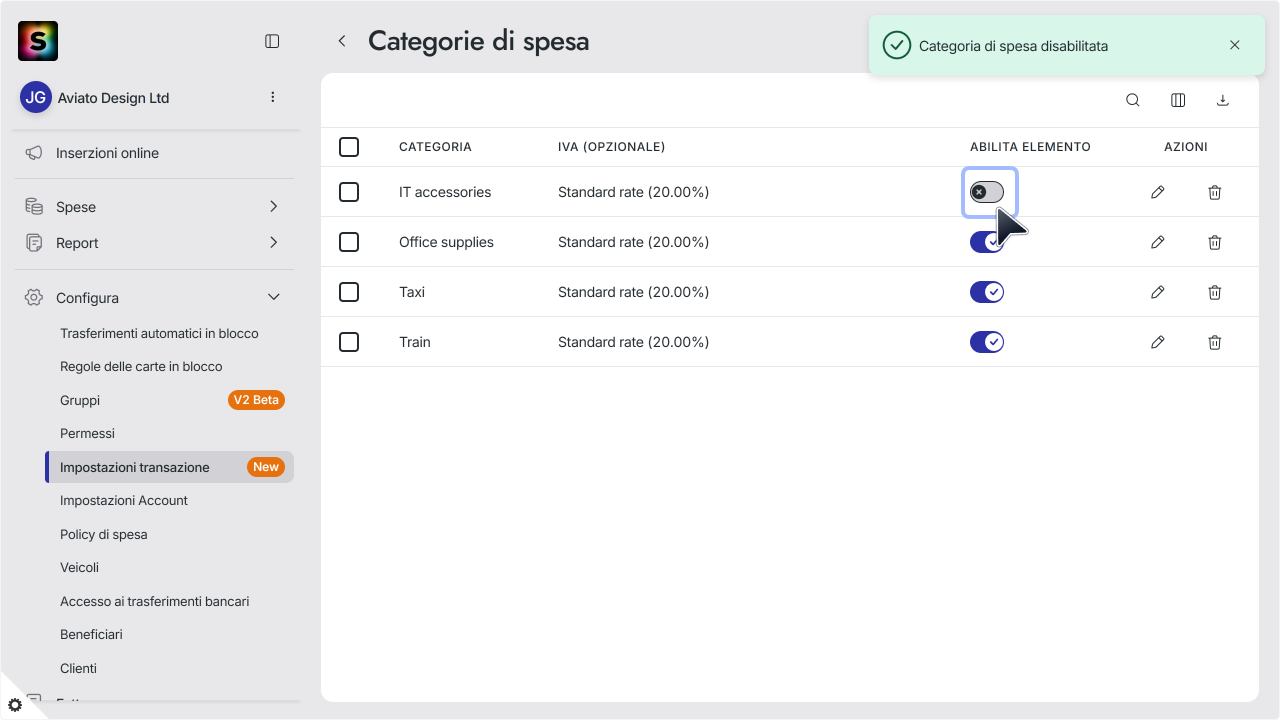Disable the Train toggle

click(x=987, y=342)
